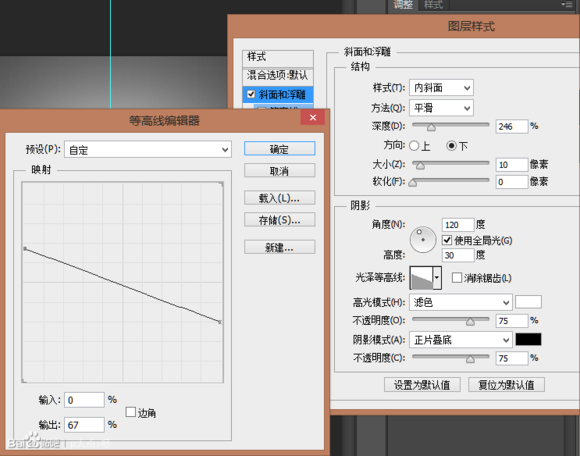This screenshot has height=456, width=580.
Task: Uncheck 使用全局光 option
Action: pos(447,240)
